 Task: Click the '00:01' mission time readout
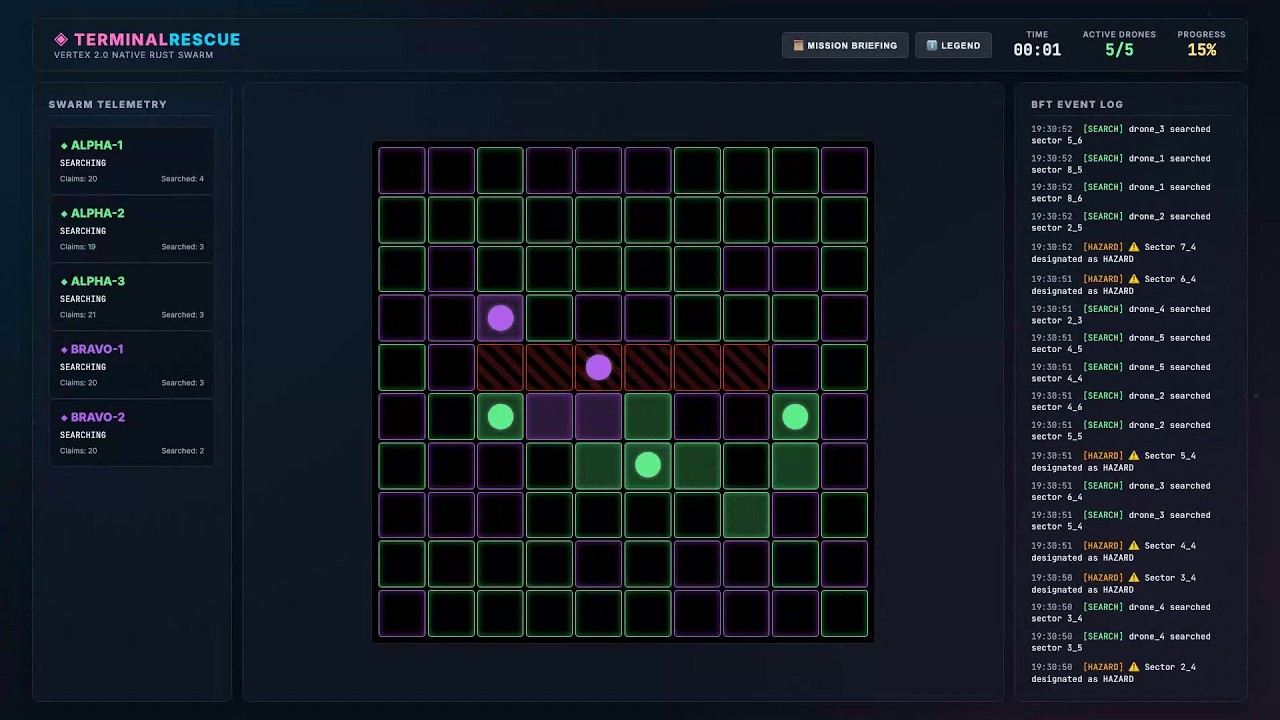pyautogui.click(x=1037, y=50)
